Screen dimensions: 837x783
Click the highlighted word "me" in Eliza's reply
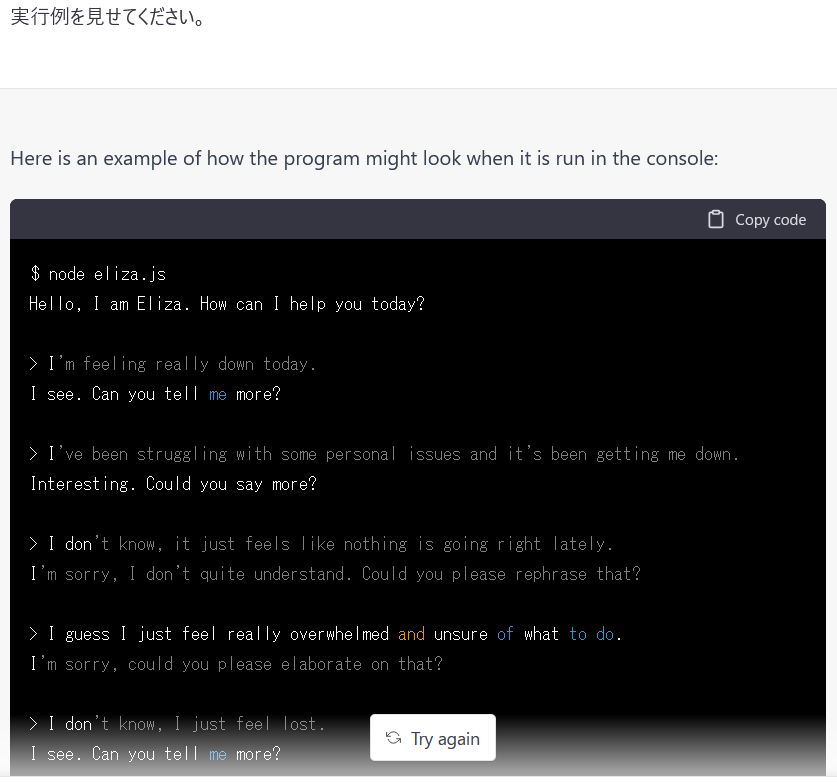(217, 393)
